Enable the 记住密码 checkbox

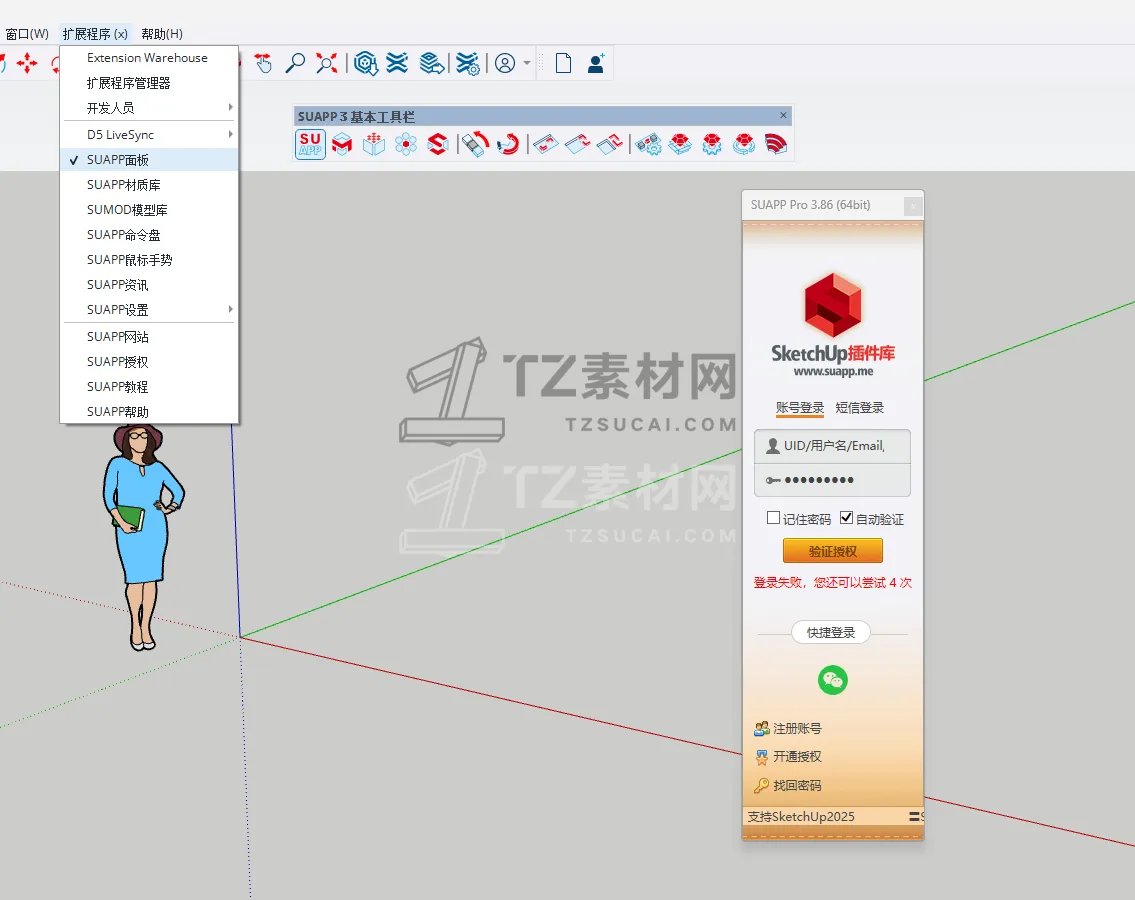pyautogui.click(x=773, y=518)
